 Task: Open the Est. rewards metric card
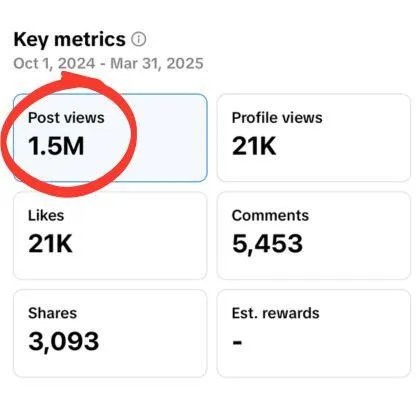pos(314,333)
